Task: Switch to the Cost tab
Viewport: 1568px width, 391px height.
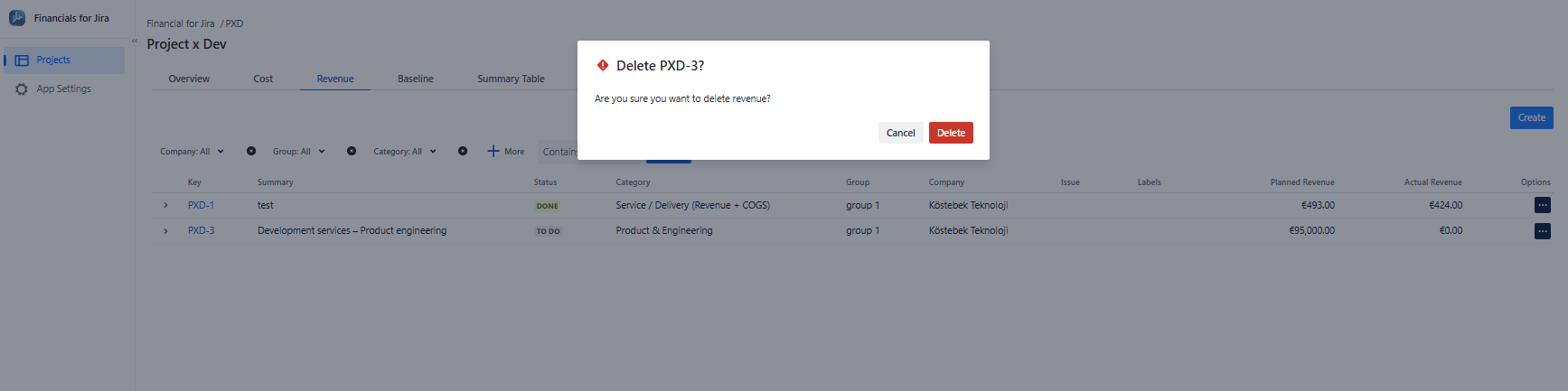Action: tap(263, 79)
